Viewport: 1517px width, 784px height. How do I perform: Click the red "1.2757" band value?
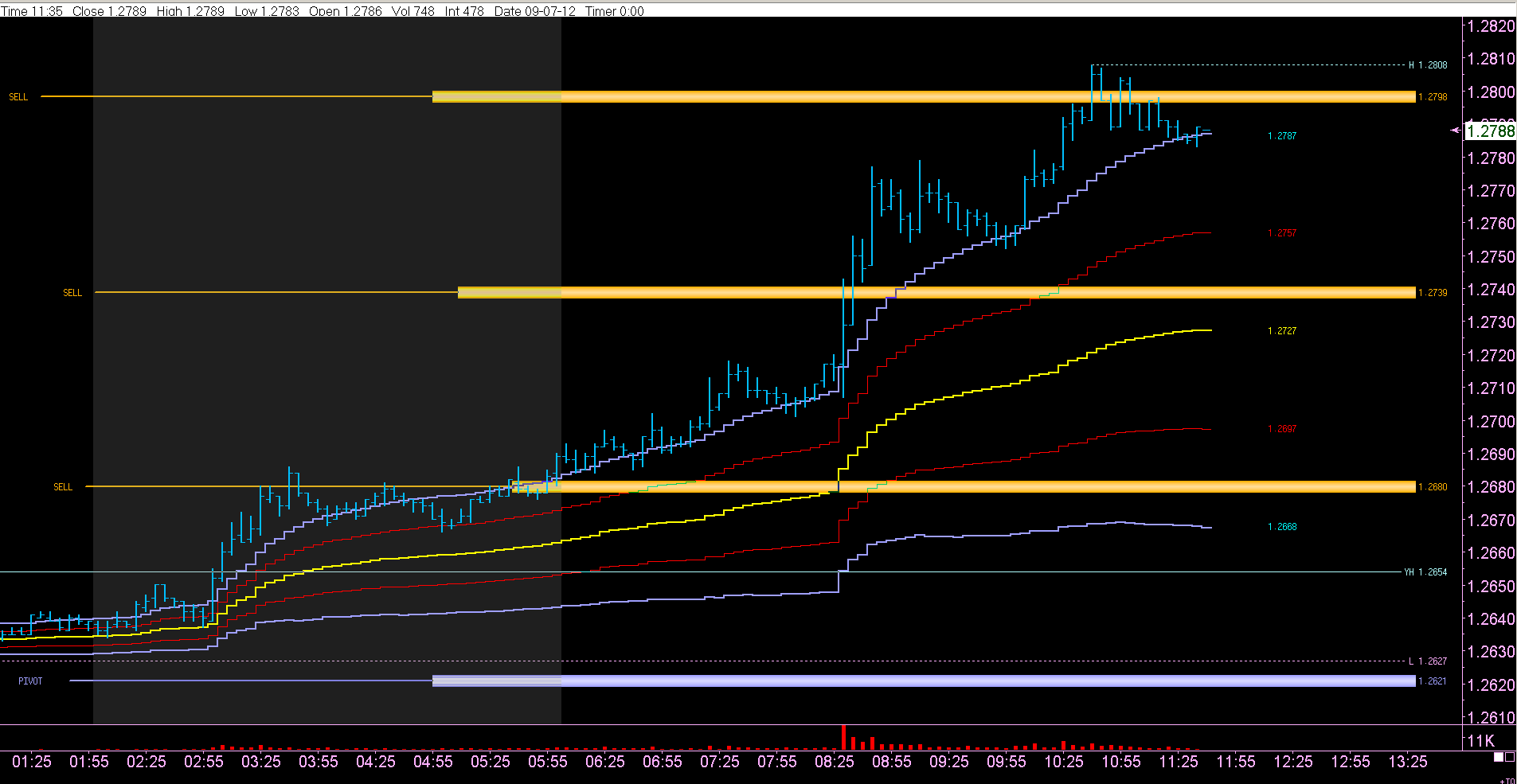pyautogui.click(x=1282, y=233)
